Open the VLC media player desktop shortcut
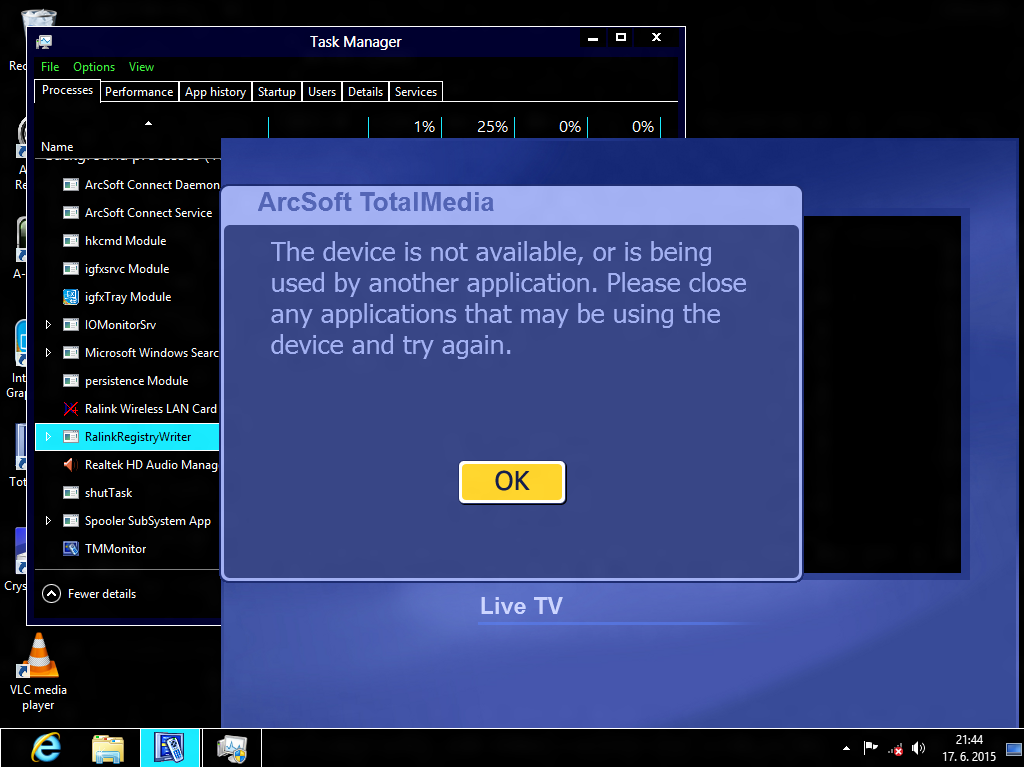This screenshot has height=768, width=1024. point(39,673)
